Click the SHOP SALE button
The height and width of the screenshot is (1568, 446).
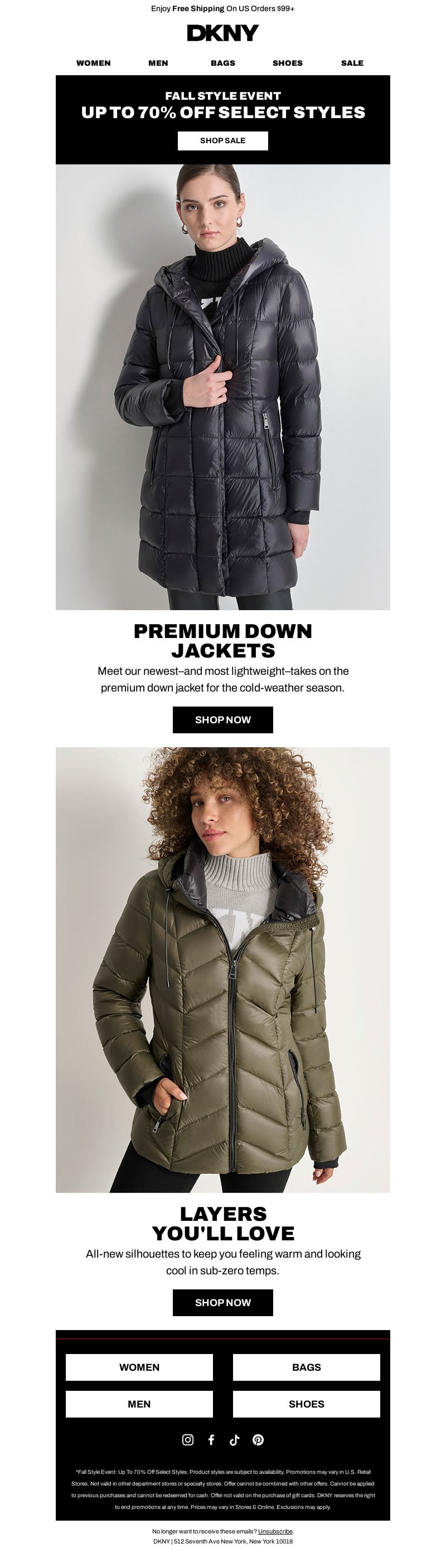click(223, 140)
